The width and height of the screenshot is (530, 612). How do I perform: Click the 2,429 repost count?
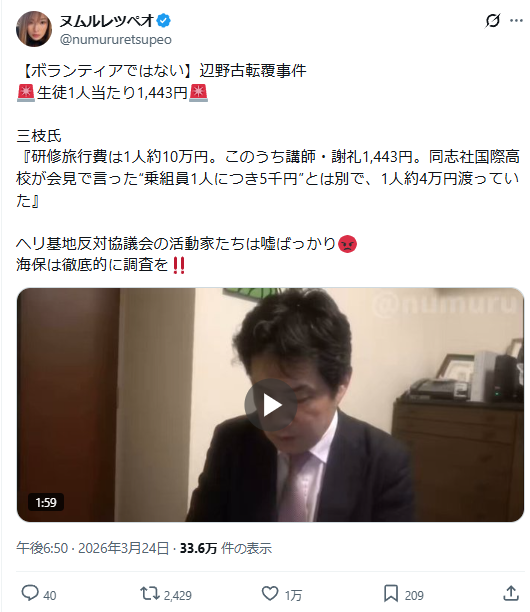click(178, 595)
